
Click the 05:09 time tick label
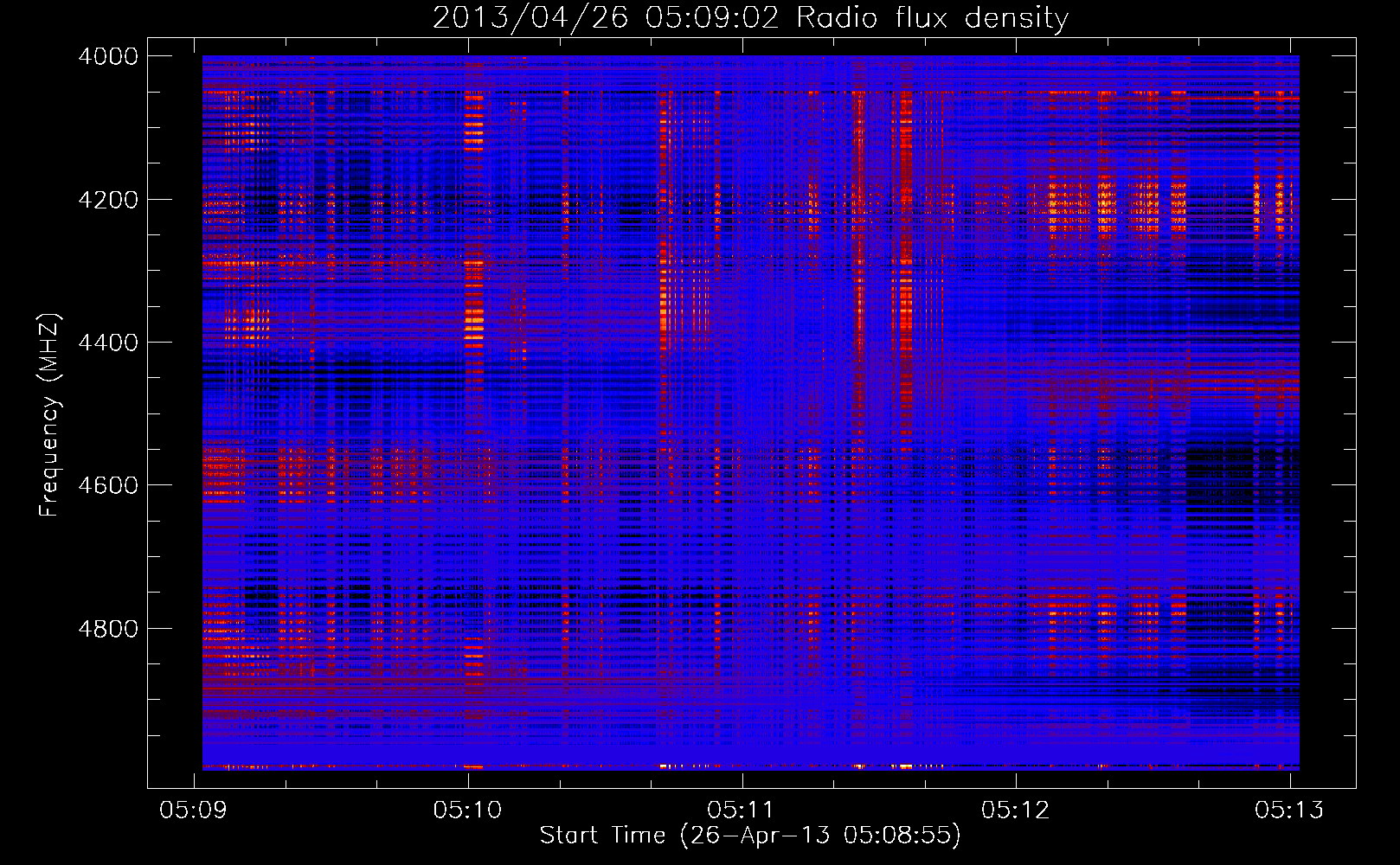194,810
